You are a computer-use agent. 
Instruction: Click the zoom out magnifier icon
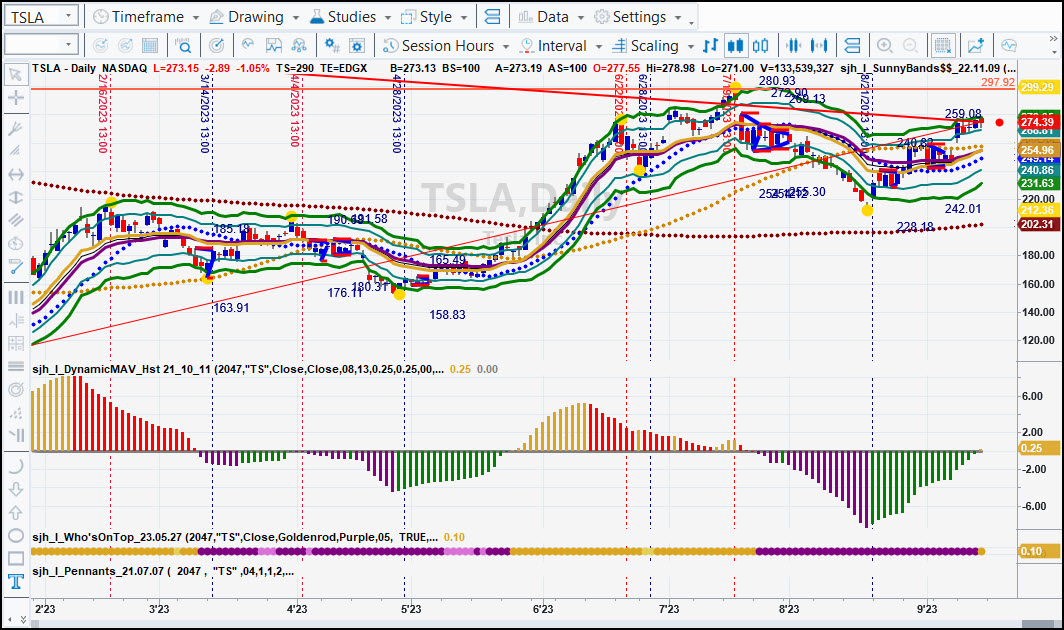[x=910, y=45]
